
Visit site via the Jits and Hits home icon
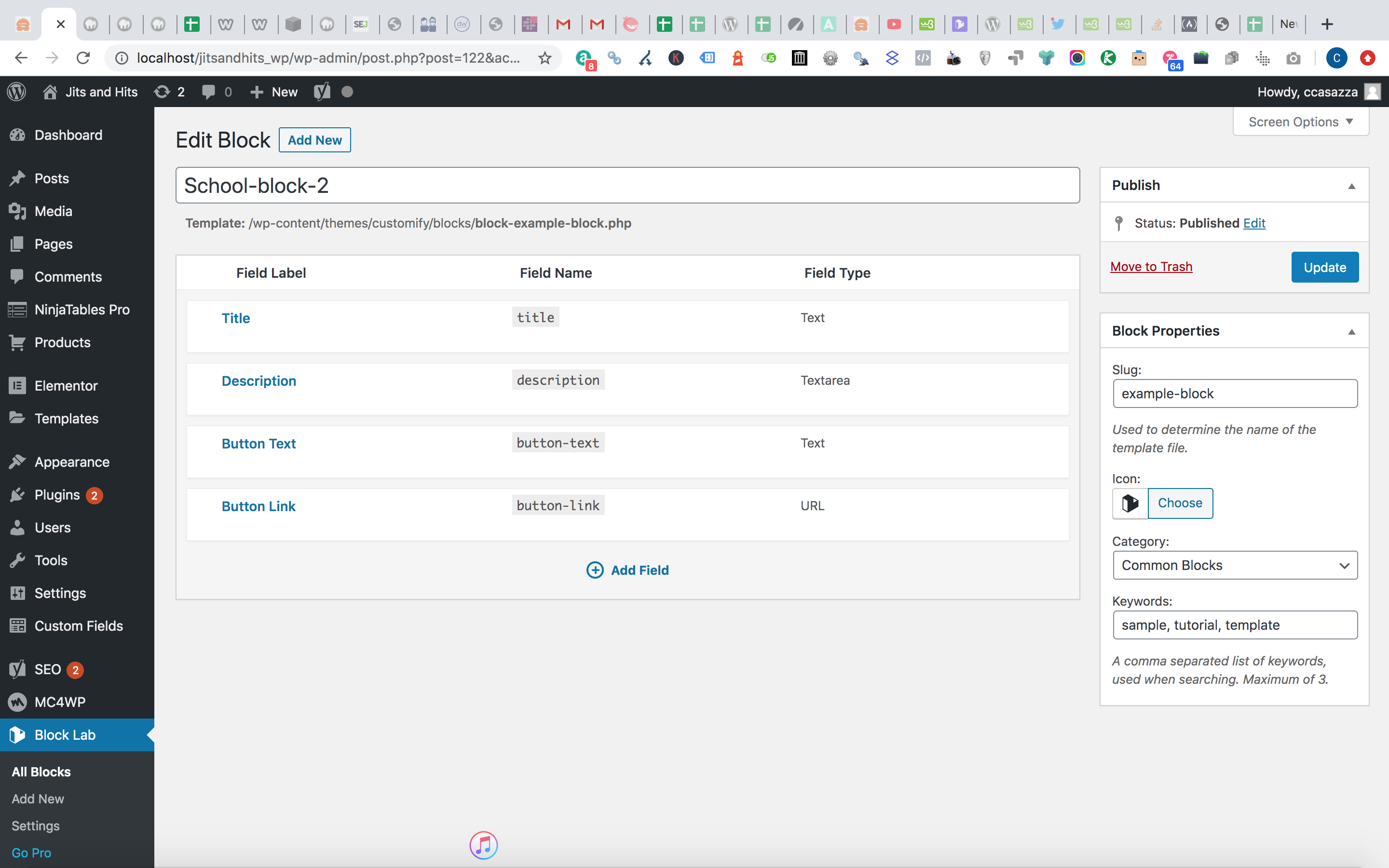click(x=51, y=91)
